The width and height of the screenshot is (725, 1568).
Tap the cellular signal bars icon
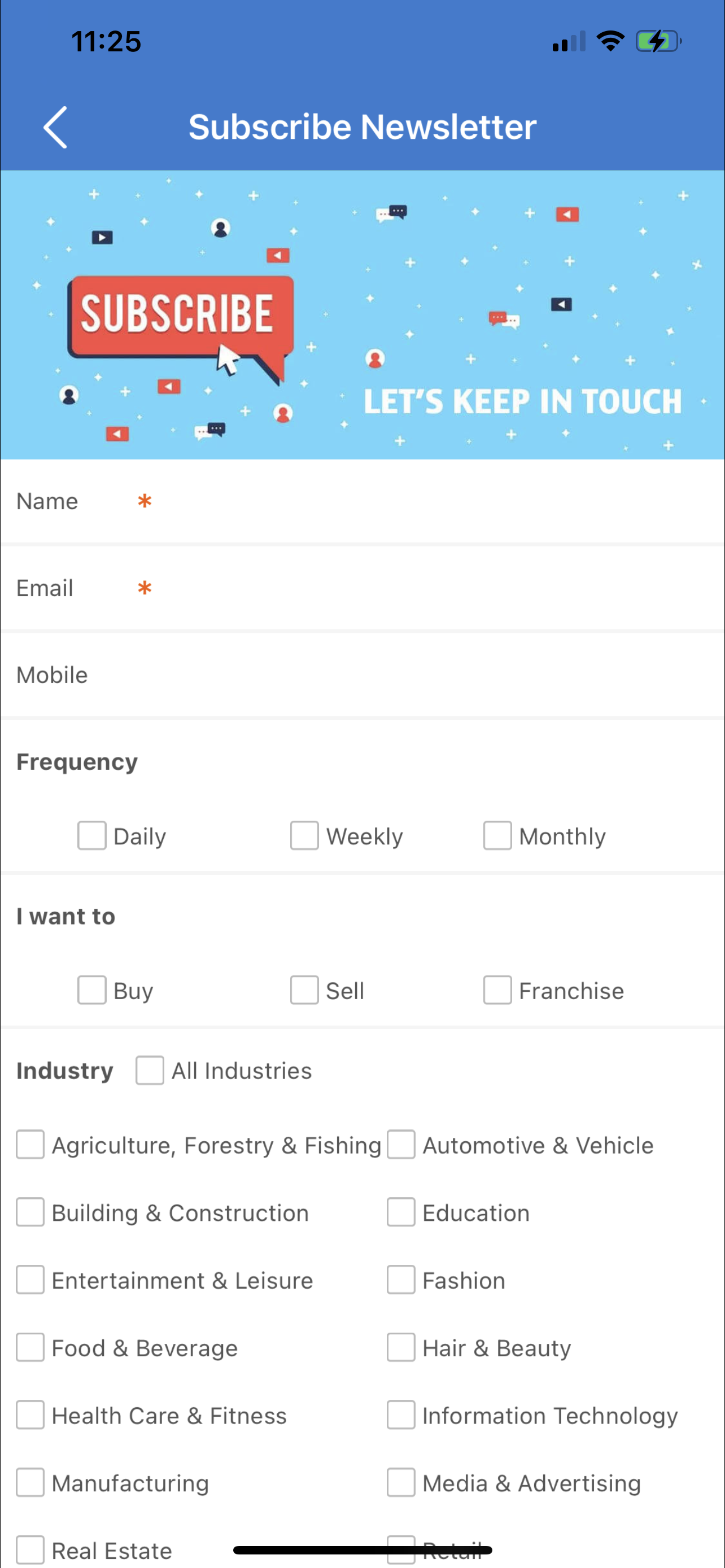tap(569, 41)
